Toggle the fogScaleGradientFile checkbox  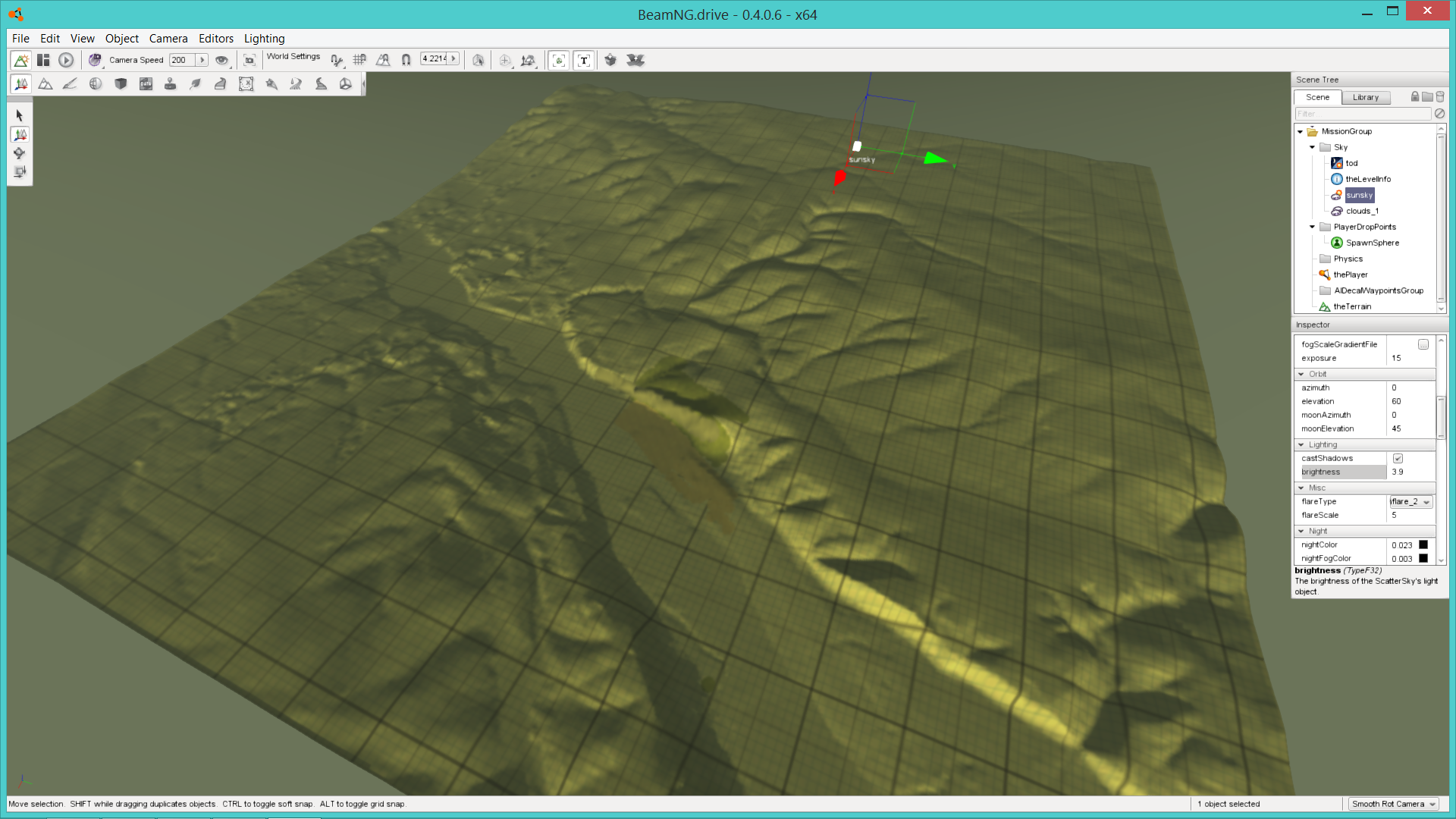click(x=1423, y=344)
